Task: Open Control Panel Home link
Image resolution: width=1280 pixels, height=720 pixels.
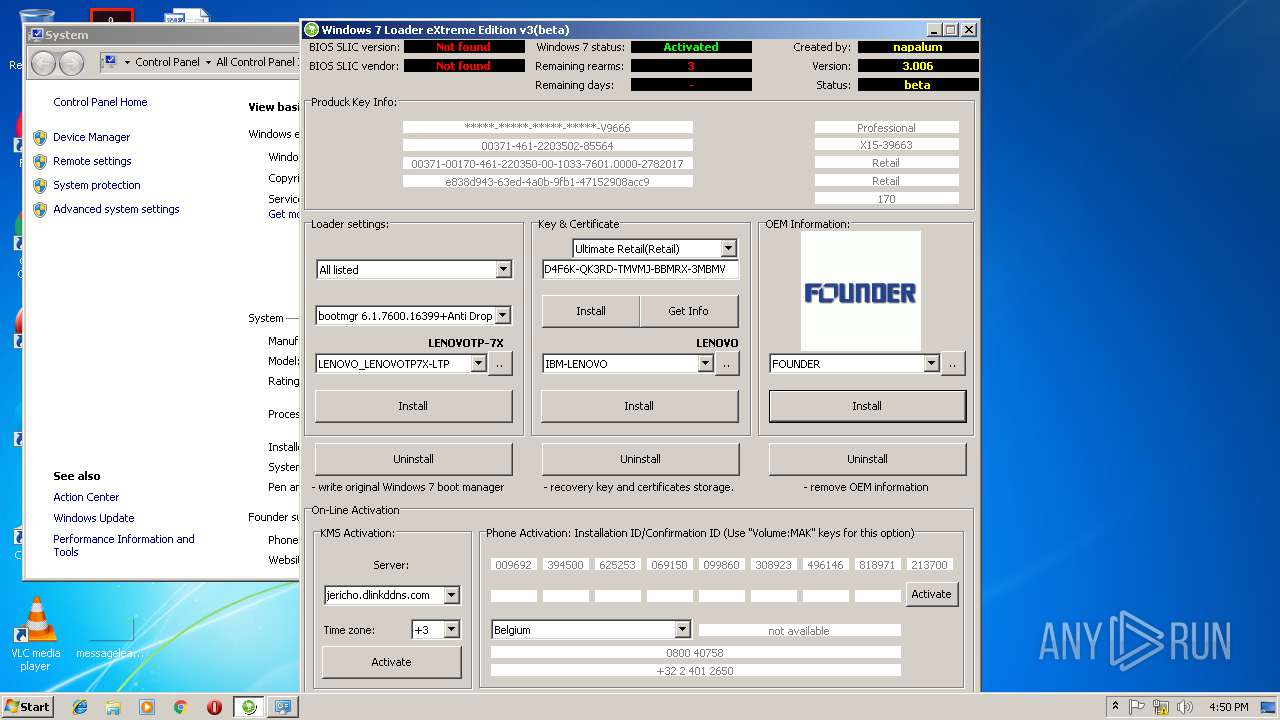Action: [x=100, y=102]
